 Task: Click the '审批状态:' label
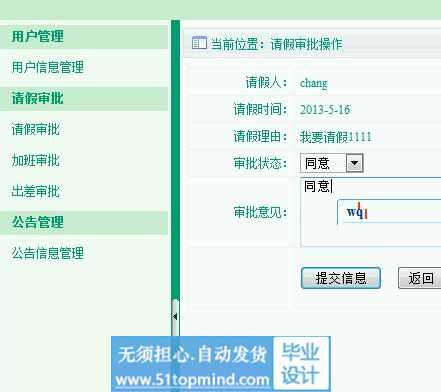click(260, 163)
